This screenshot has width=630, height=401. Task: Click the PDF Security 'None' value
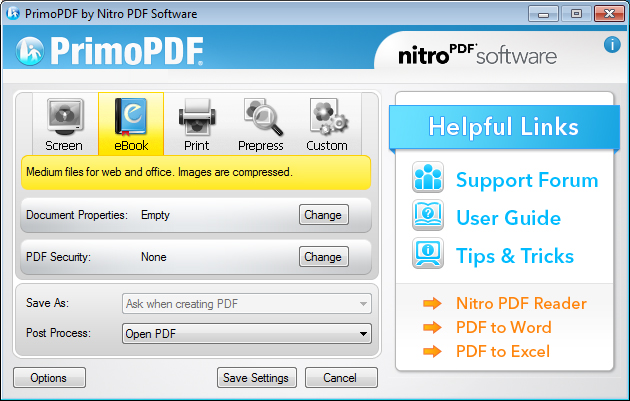point(153,257)
